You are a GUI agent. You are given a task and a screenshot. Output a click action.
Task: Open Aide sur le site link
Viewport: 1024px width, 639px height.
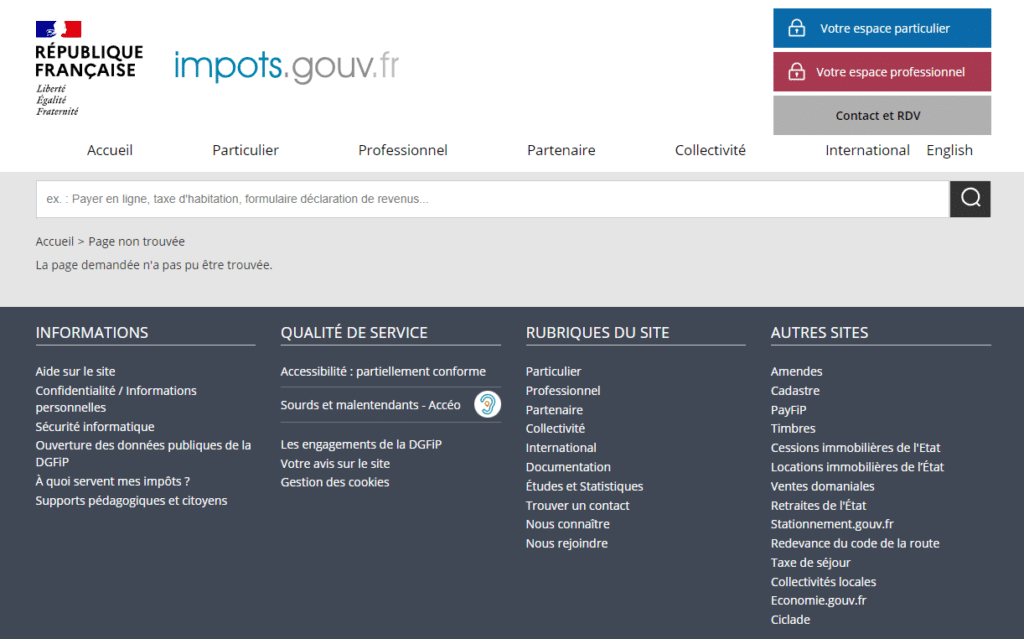75,372
